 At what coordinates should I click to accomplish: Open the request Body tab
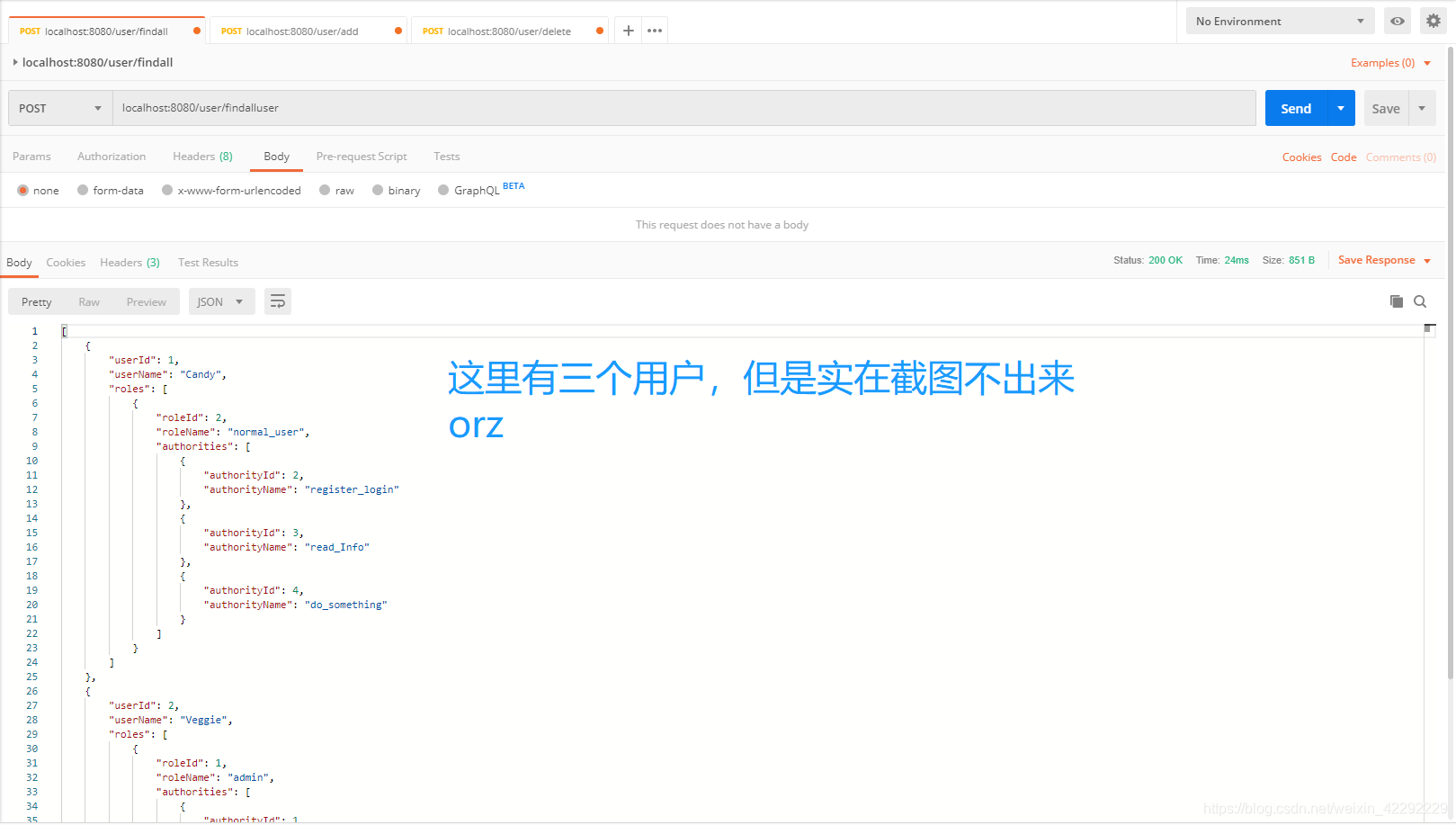(276, 156)
